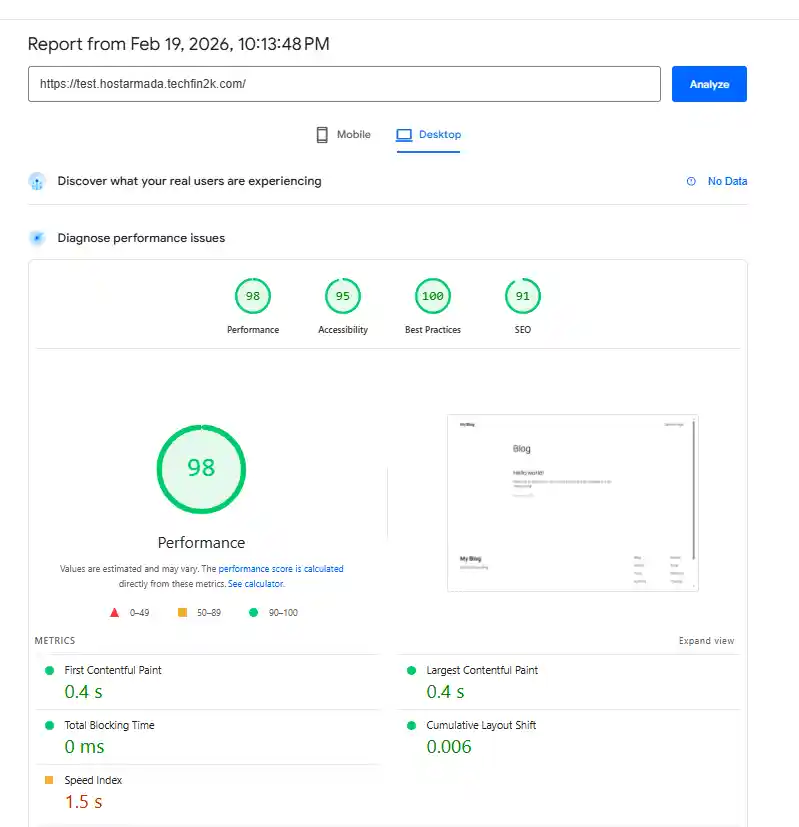Click the real users experience icon
The height and width of the screenshot is (827, 799).
(37, 181)
